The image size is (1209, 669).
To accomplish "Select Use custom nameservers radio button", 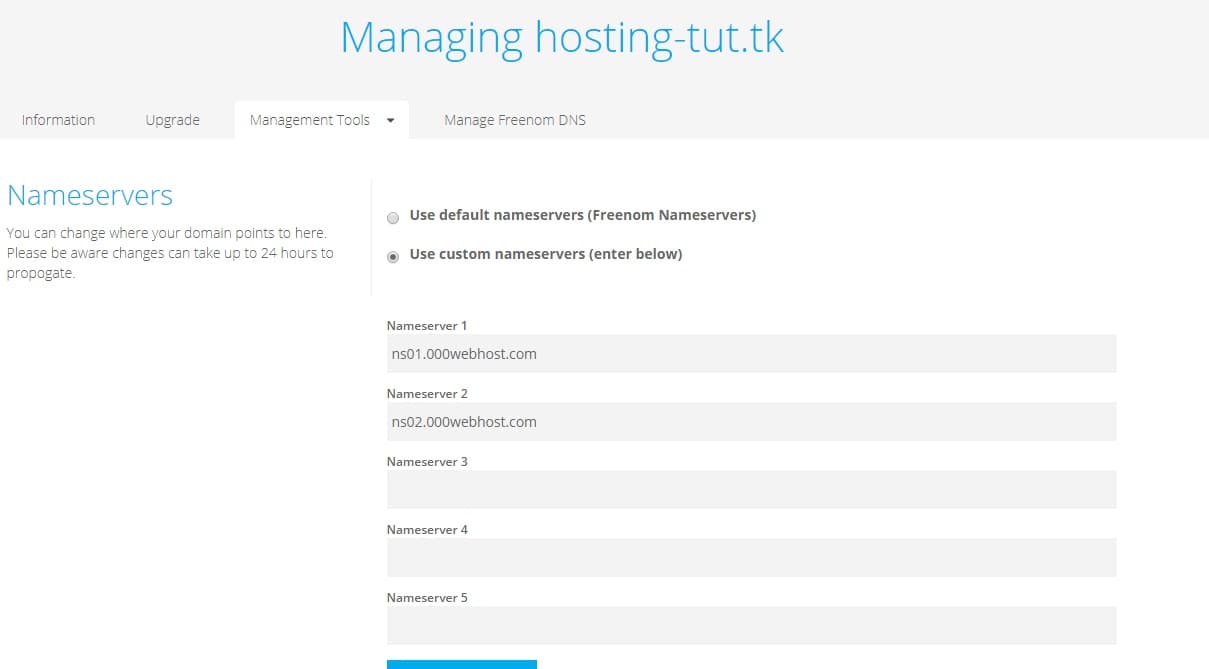I will [393, 256].
